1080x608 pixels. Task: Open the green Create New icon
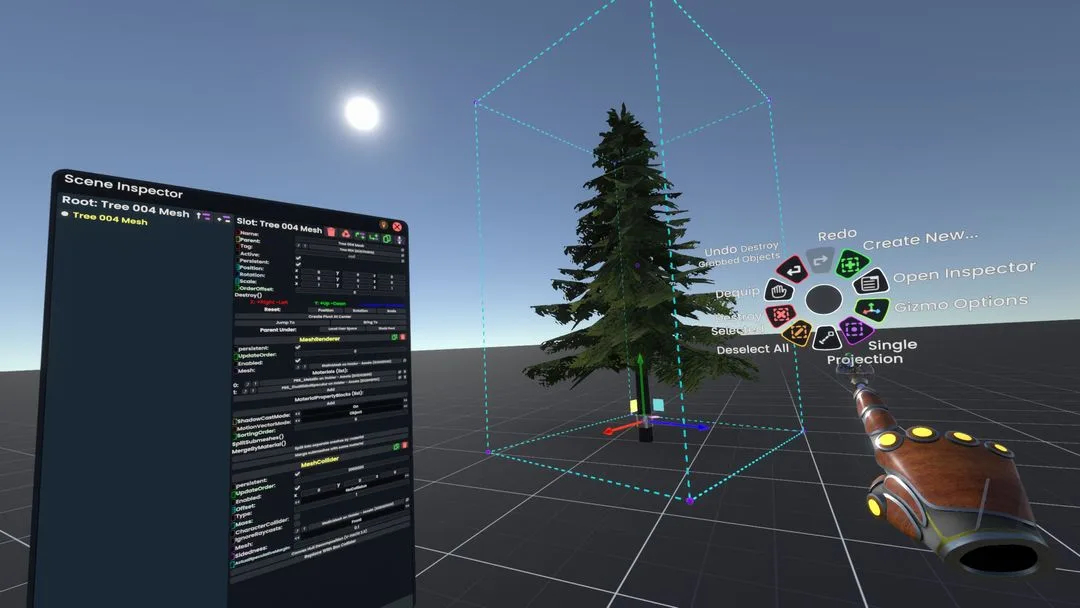(x=851, y=264)
